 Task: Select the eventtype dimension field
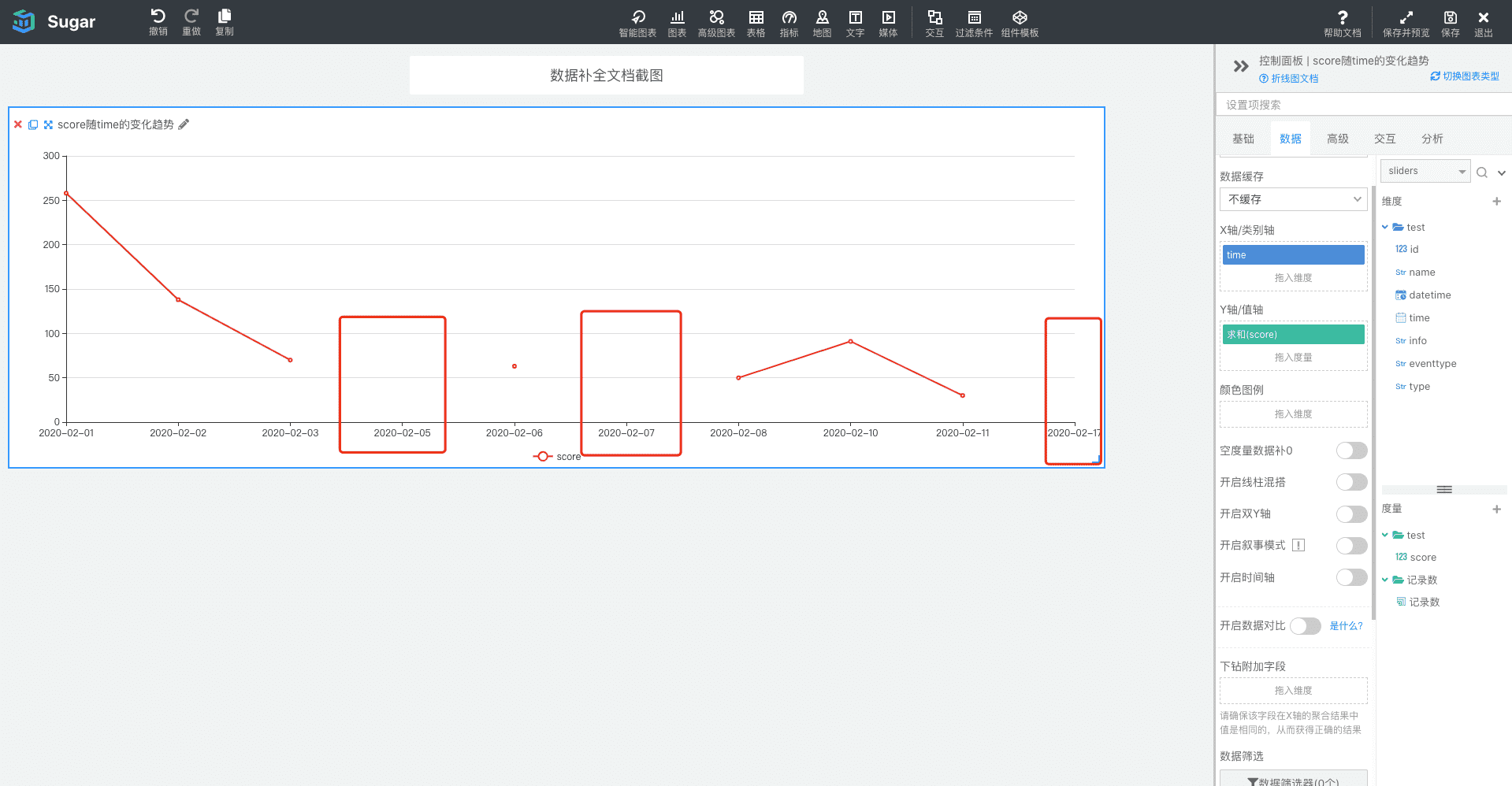(x=1425, y=364)
